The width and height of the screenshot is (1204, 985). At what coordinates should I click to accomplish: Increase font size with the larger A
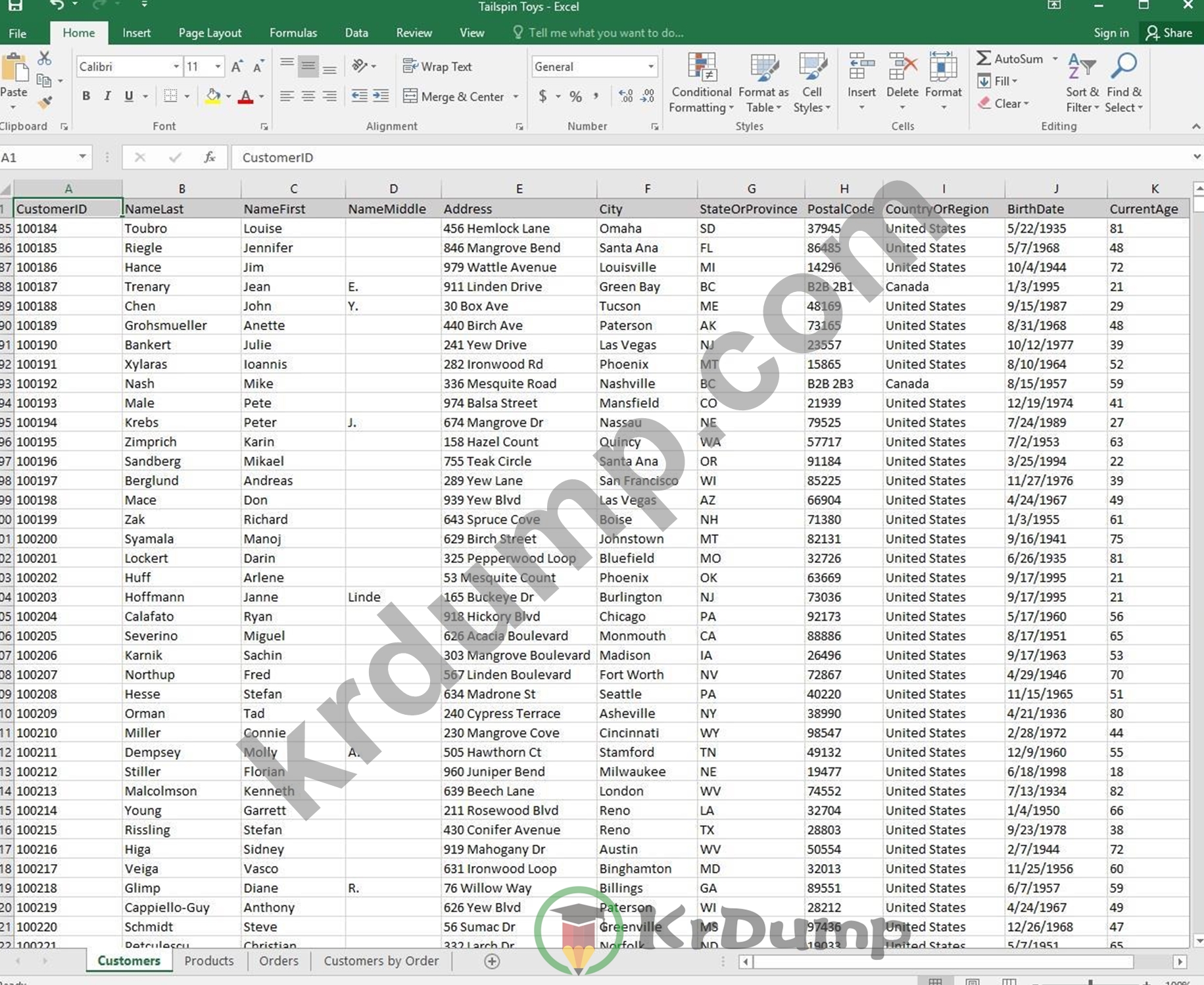[237, 66]
